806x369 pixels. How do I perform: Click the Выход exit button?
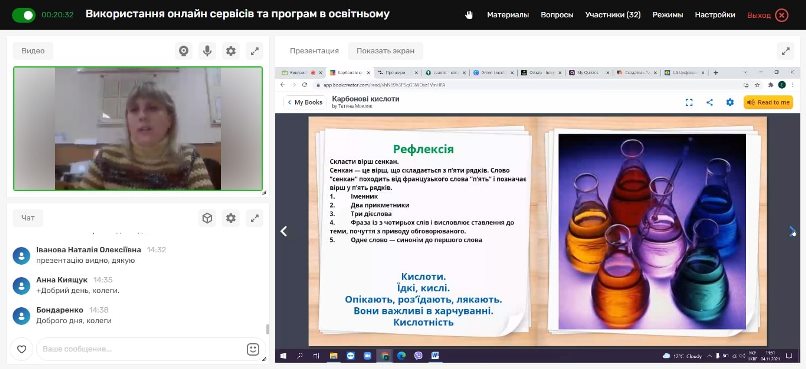coord(767,15)
